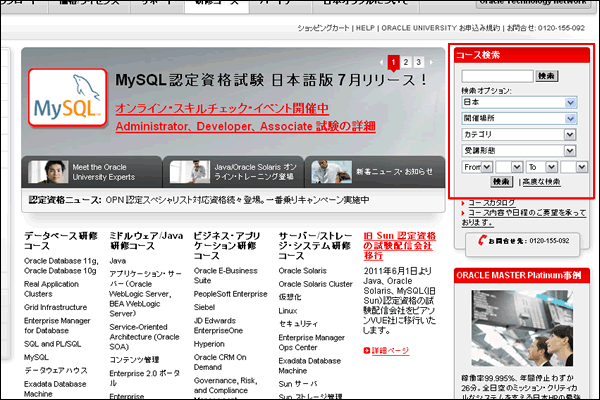The image size is (600, 400).
Task: Open JD Edwards EnterpriseOne link
Action: 218,325
